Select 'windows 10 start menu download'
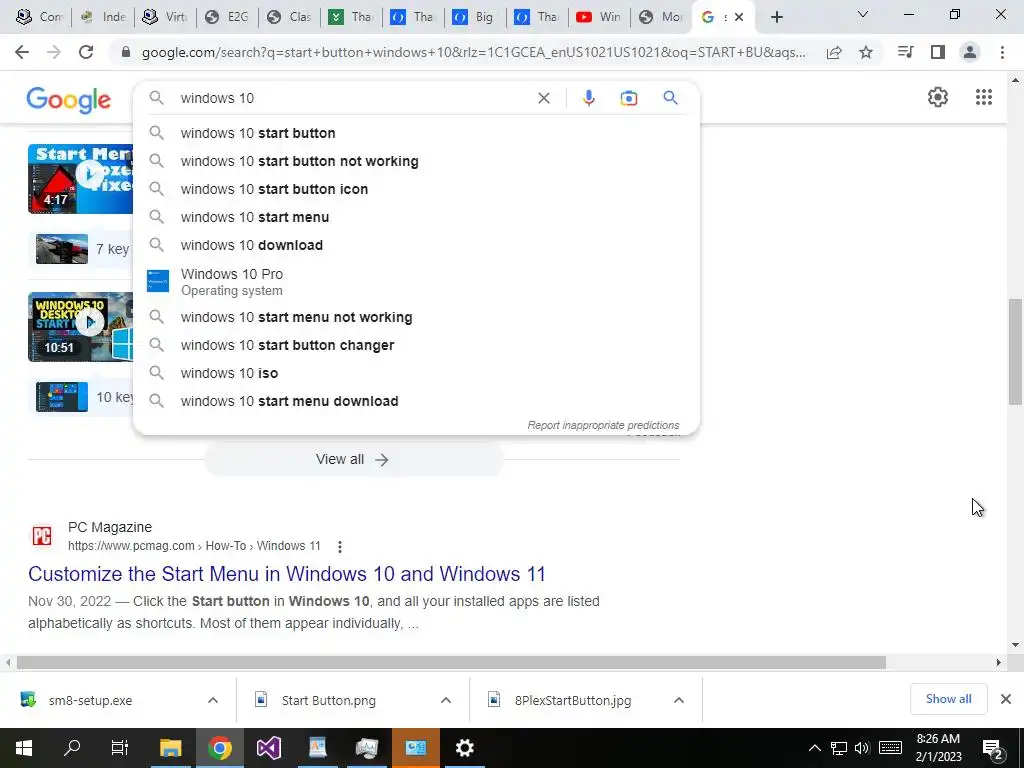The height and width of the screenshot is (768, 1024). [x=416, y=402]
